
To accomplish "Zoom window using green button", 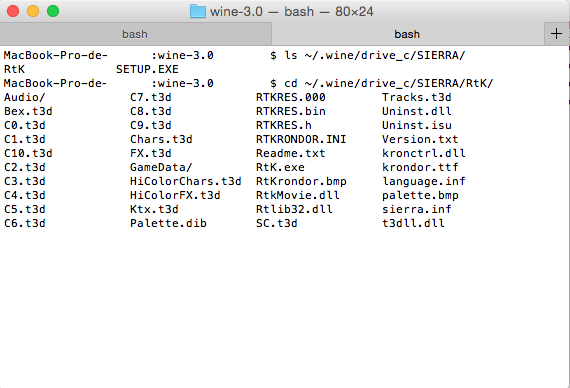I will (53, 11).
